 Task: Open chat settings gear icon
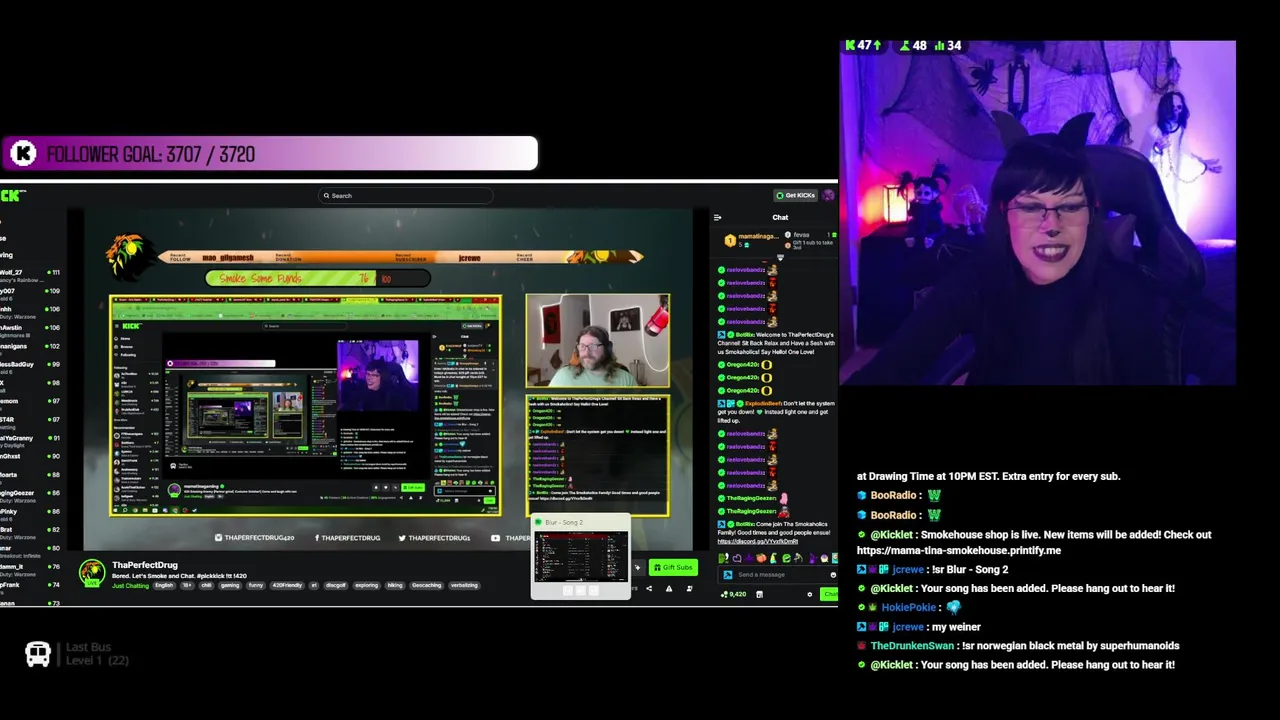(x=809, y=594)
